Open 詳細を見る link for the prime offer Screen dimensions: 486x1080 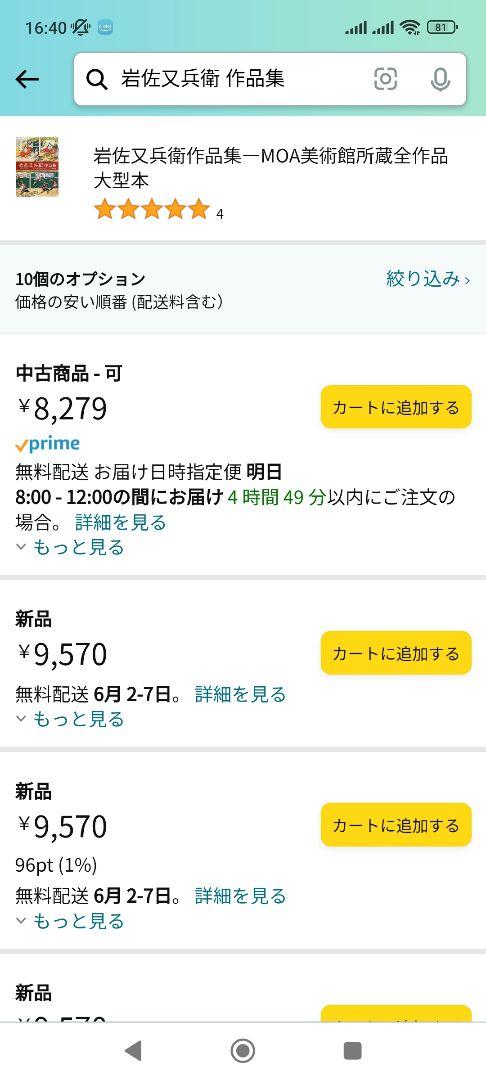point(121,522)
